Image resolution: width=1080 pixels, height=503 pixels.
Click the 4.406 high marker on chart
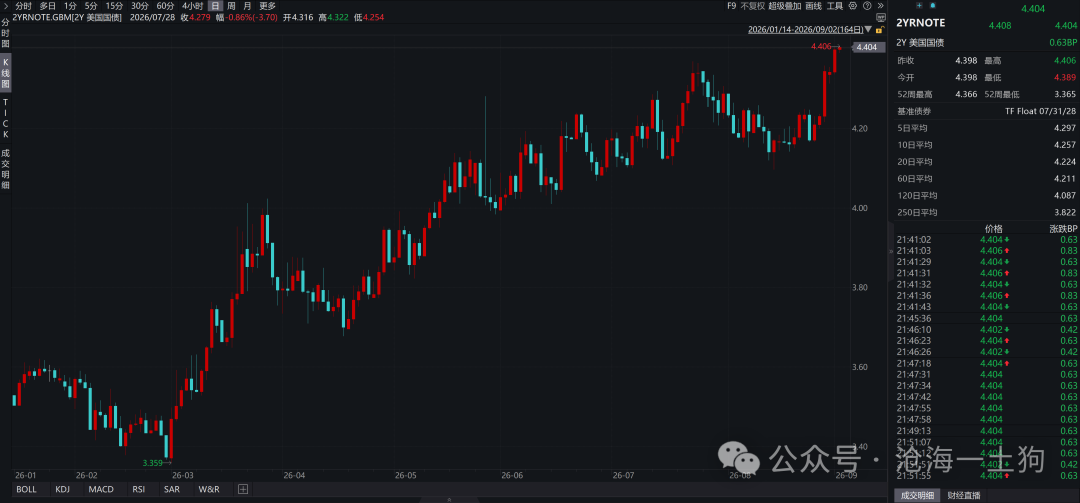point(822,46)
